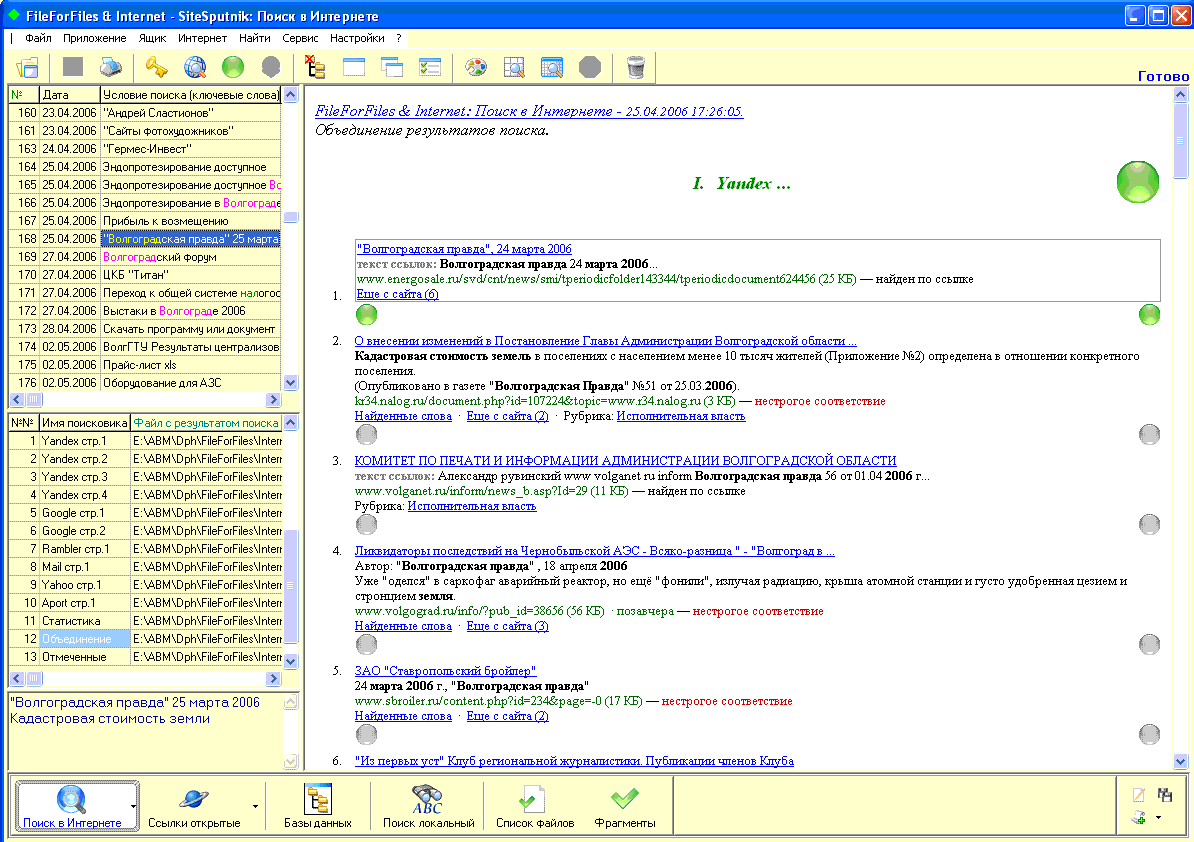Open the color palette icon

click(476, 67)
